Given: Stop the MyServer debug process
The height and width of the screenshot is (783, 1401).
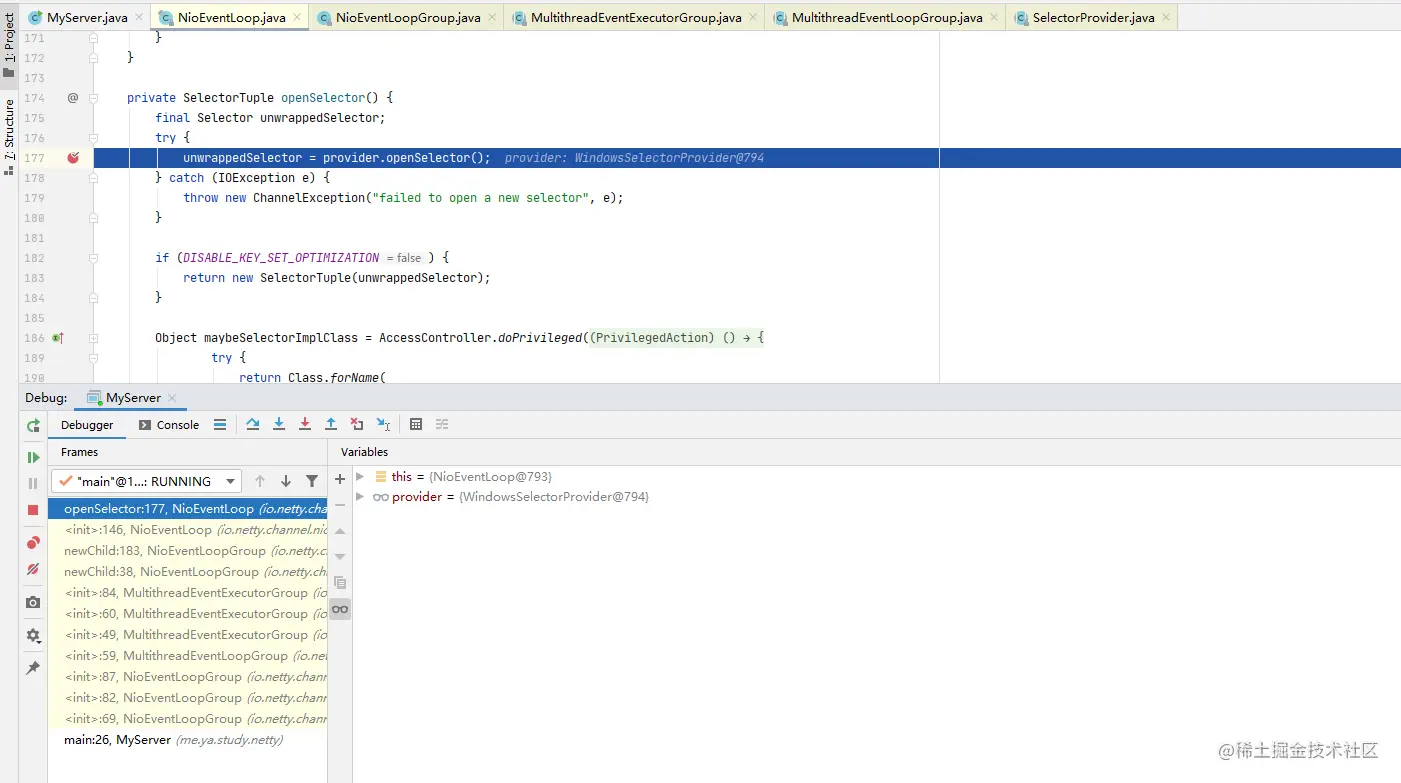Looking at the screenshot, I should click(33, 510).
